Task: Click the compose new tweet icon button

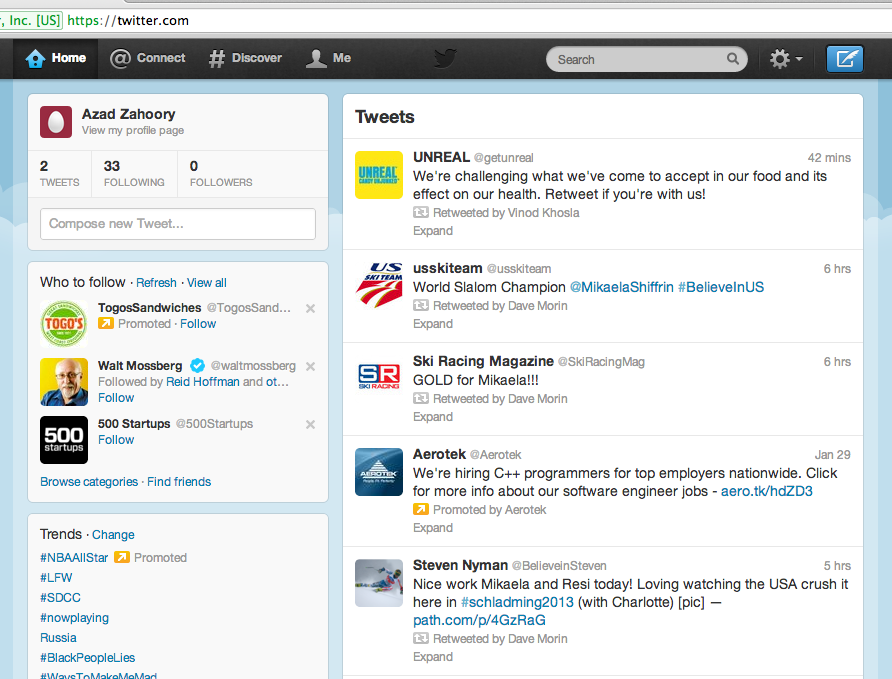Action: (x=845, y=59)
